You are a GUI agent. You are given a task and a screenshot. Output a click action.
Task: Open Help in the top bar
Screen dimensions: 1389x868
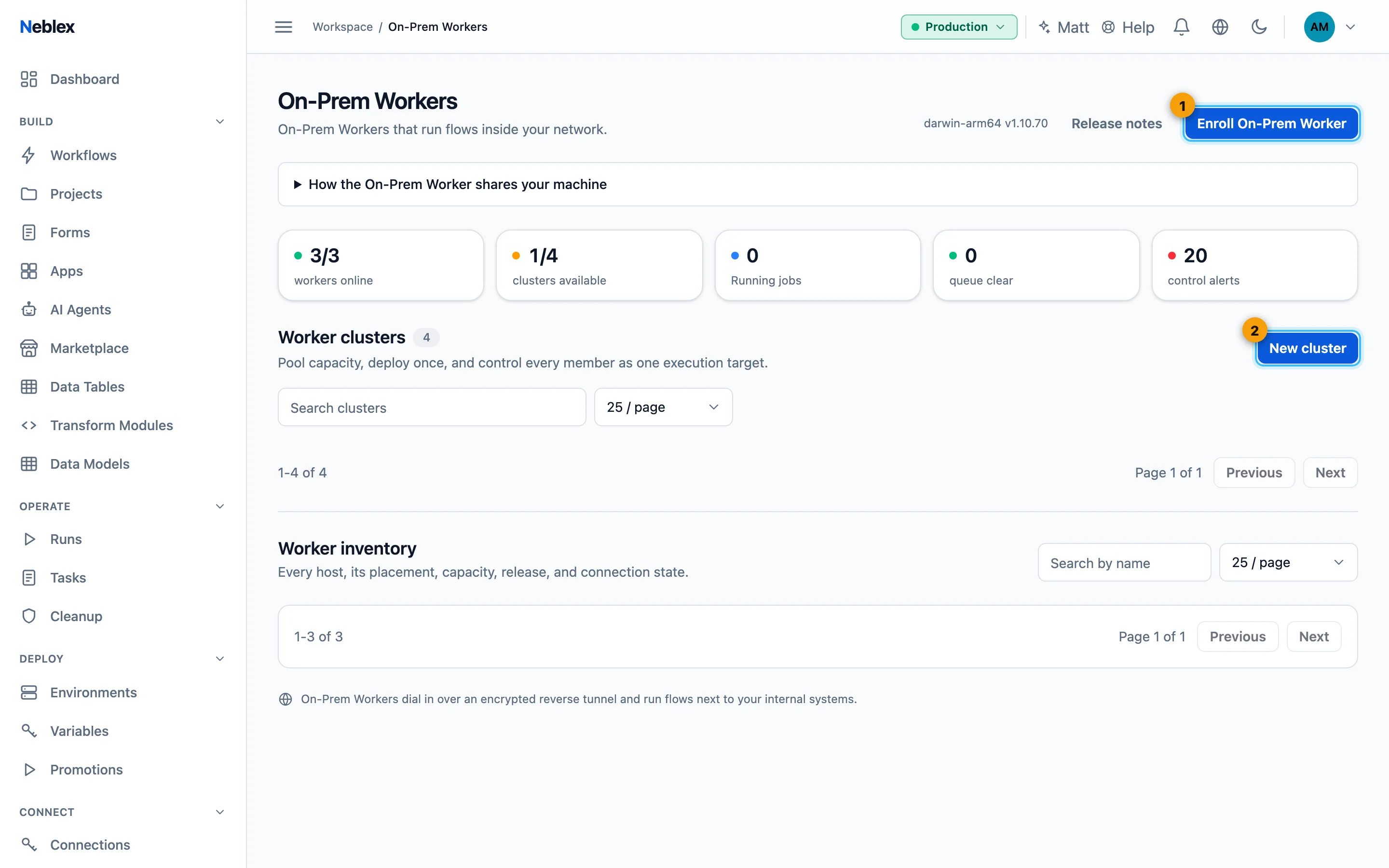(x=1128, y=27)
